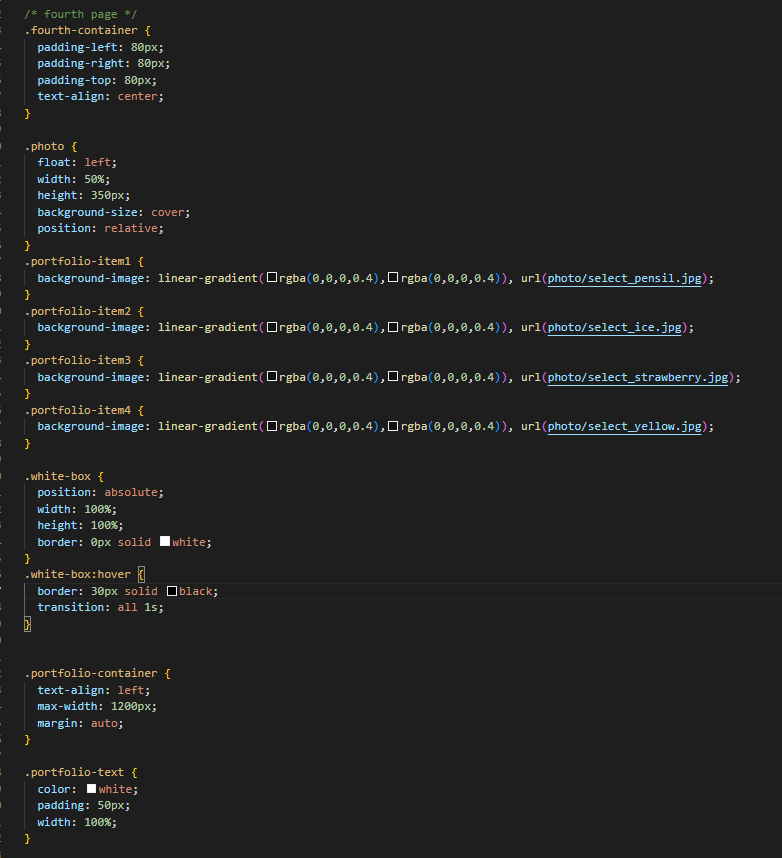Place cursor on transition: all 1s line

click(x=100, y=607)
